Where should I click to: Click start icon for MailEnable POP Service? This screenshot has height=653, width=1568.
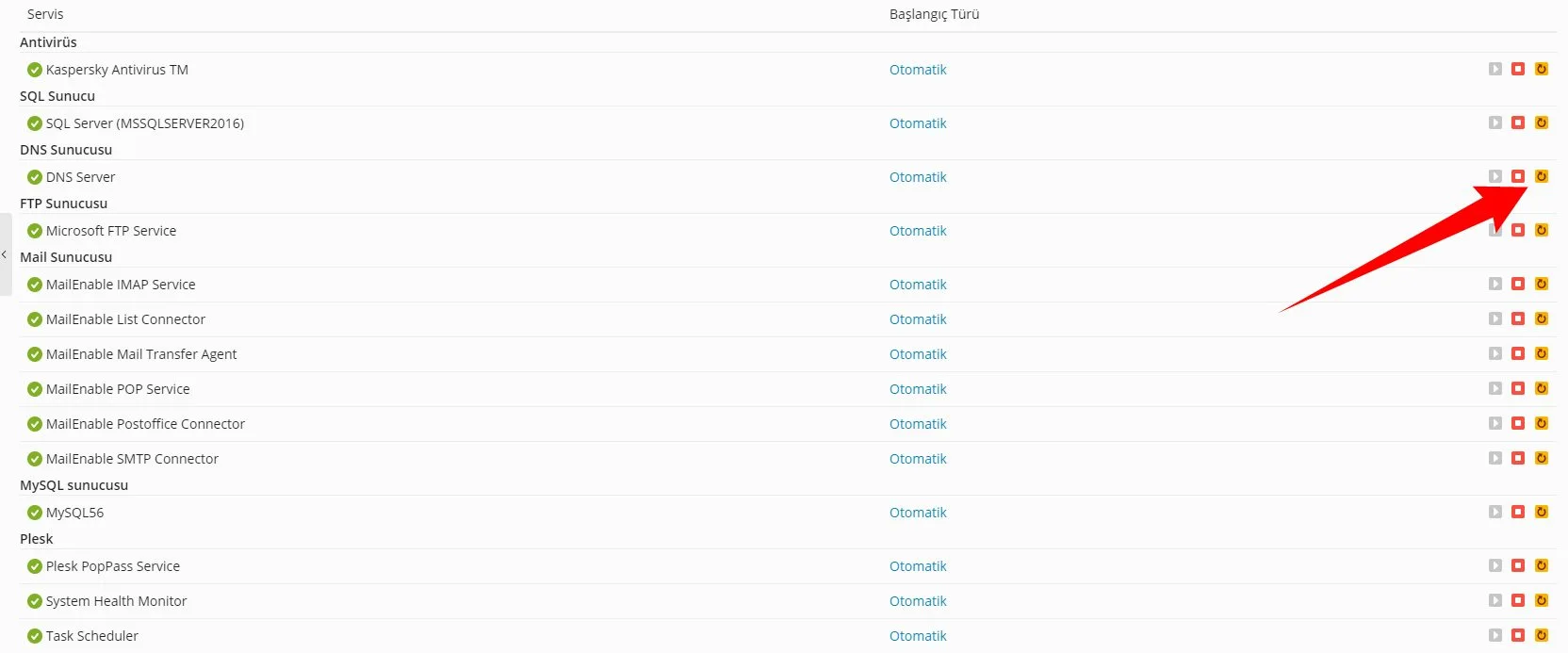click(x=1495, y=388)
